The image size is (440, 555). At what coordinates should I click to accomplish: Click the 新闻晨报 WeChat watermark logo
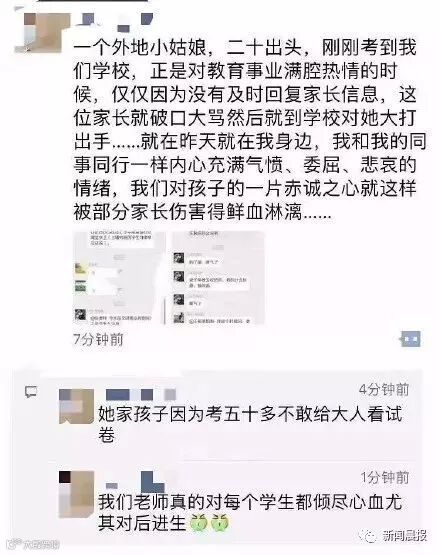pyautogui.click(x=395, y=536)
